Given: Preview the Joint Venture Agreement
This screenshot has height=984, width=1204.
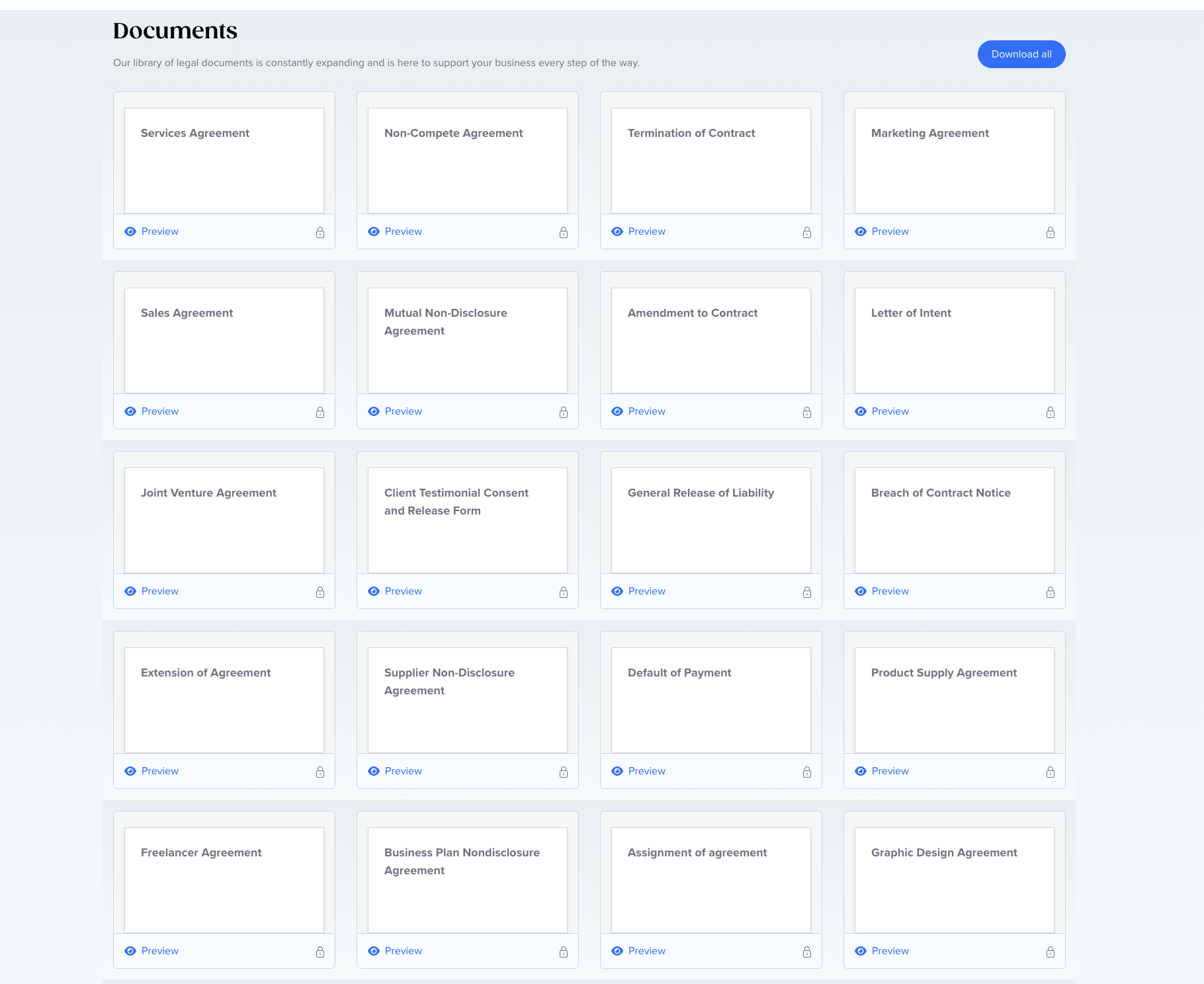Looking at the screenshot, I should tap(151, 591).
